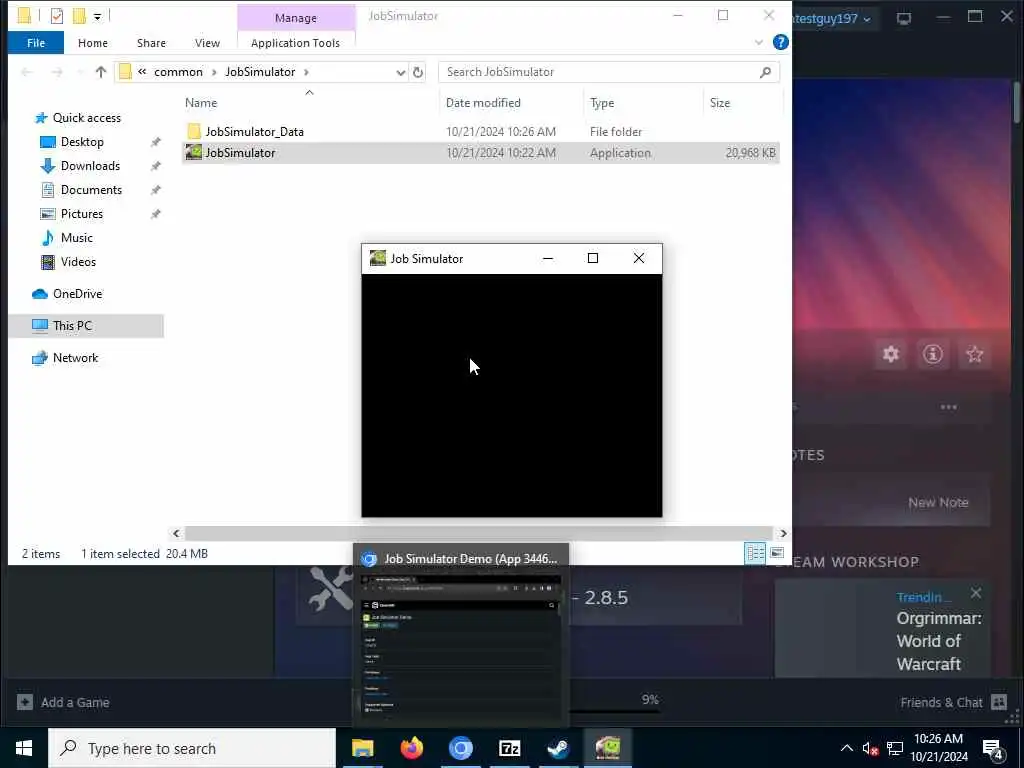The width and height of the screenshot is (1024, 768).
Task: Open Steam game info icon
Action: point(933,354)
